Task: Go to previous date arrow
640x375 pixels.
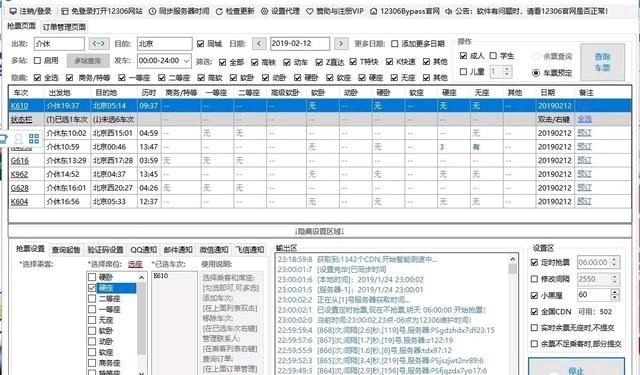Action: coord(259,43)
